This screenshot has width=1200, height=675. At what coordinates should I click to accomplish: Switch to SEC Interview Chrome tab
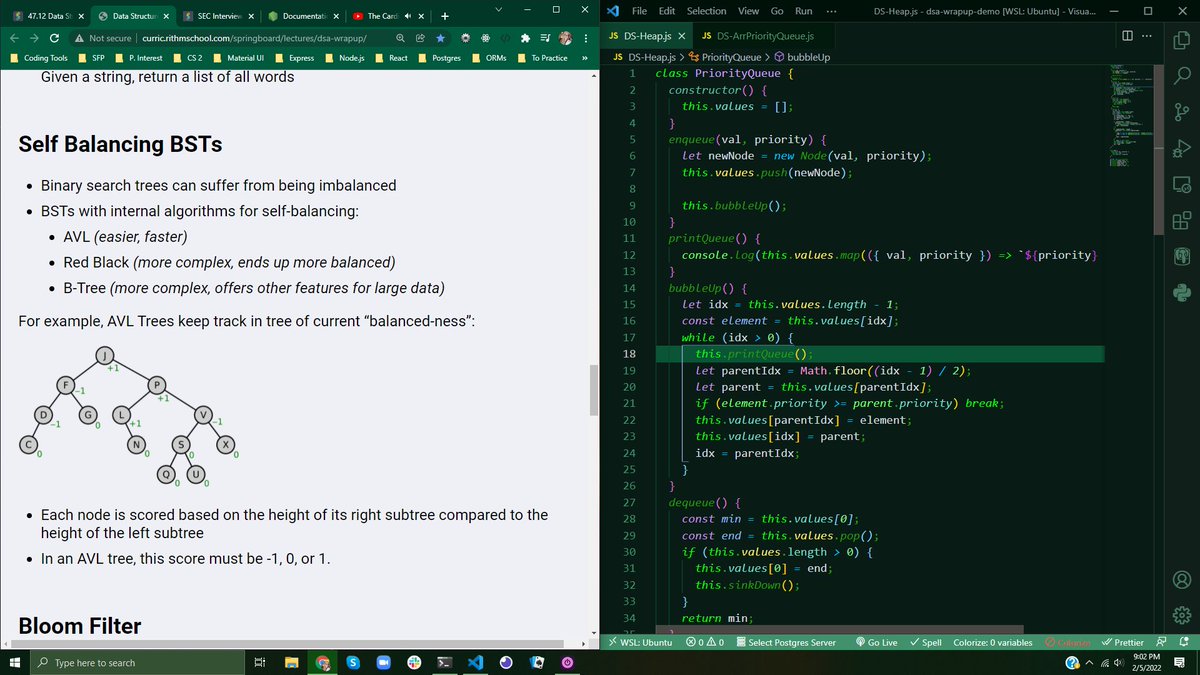point(219,16)
